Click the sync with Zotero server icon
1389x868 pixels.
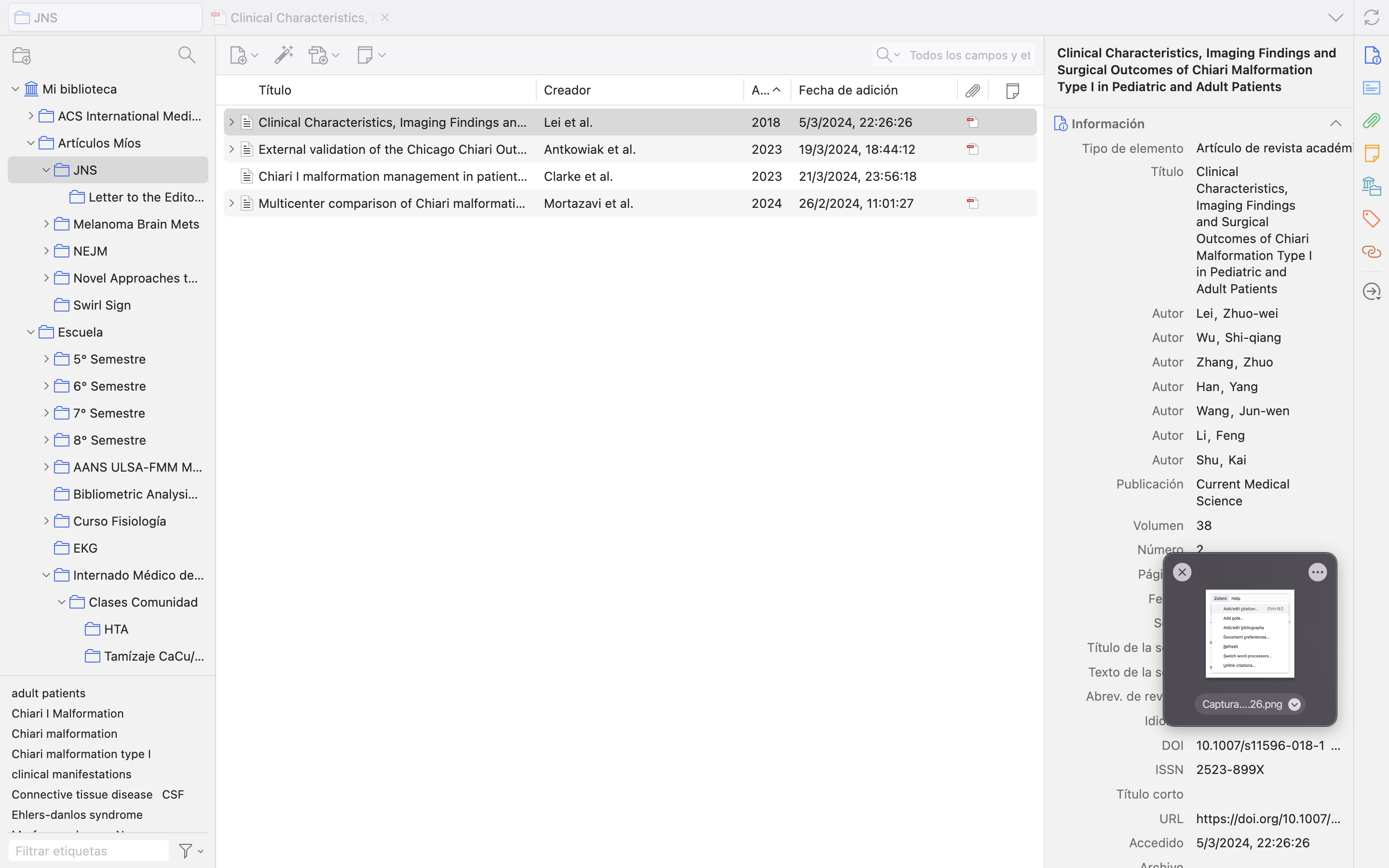click(1371, 18)
